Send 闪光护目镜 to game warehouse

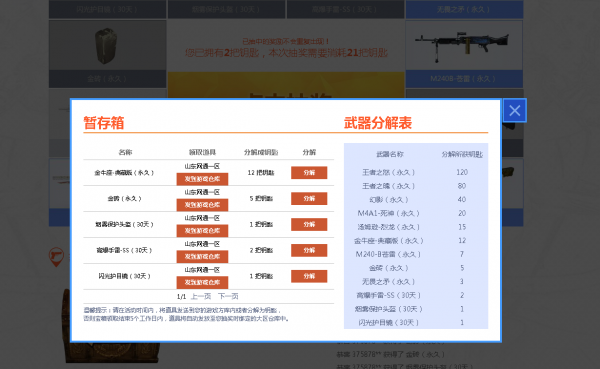pyautogui.click(x=202, y=282)
